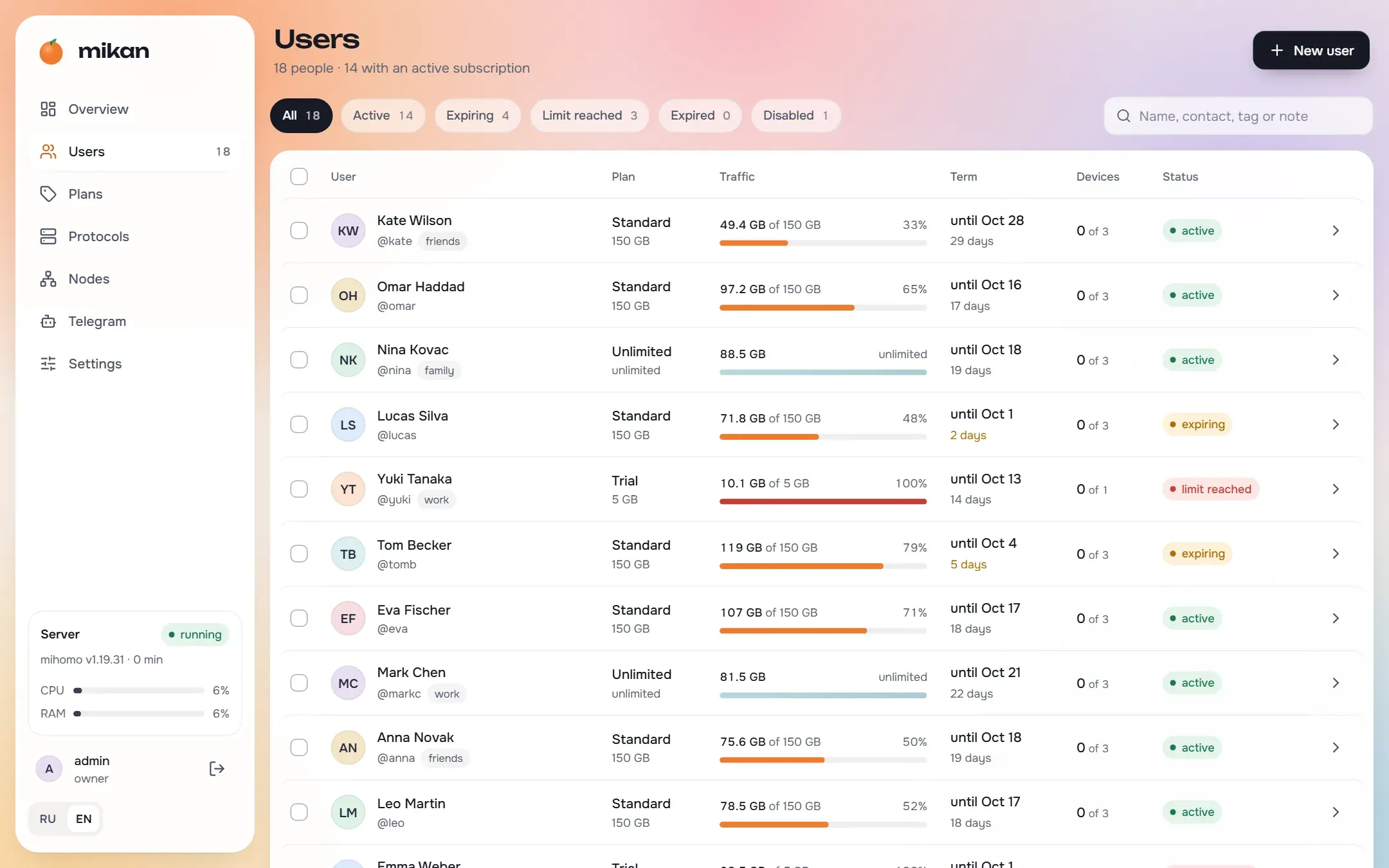Switch the language to RU

pos(48,818)
